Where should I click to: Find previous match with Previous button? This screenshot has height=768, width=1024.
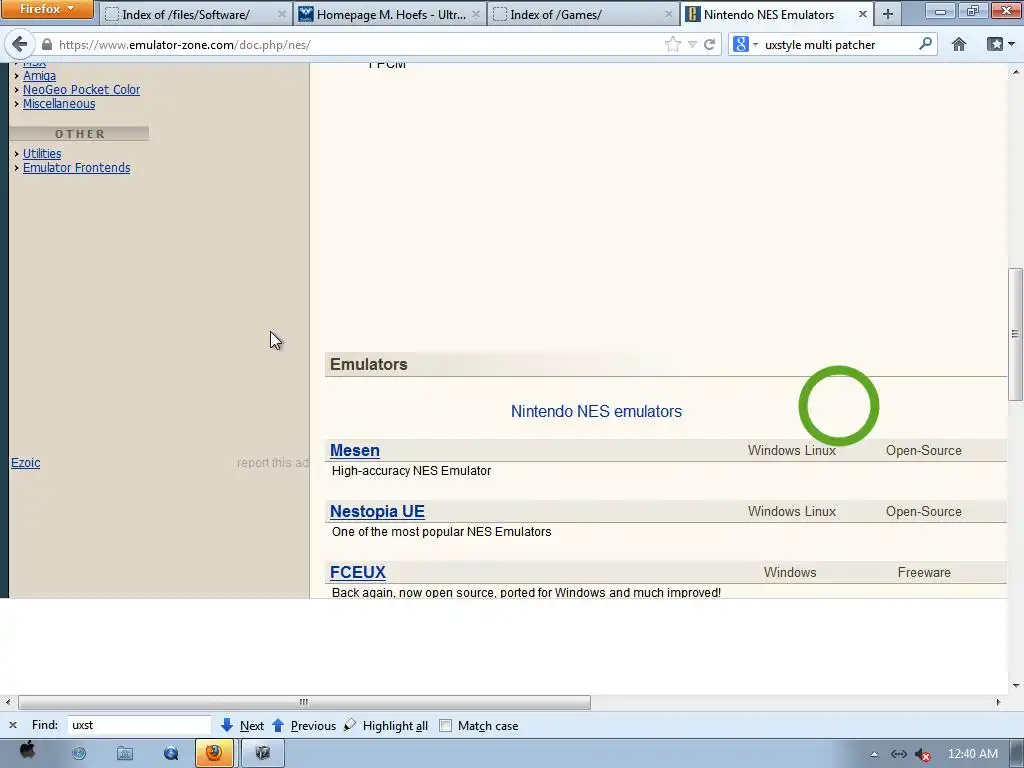[x=304, y=726]
